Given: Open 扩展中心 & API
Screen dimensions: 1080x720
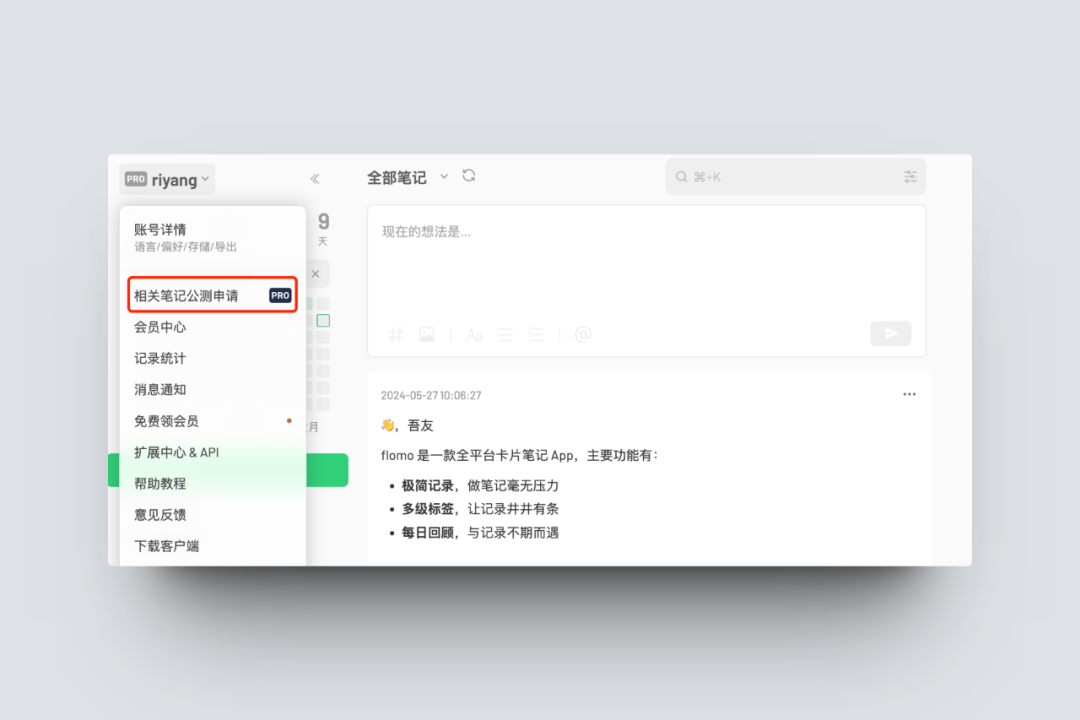Looking at the screenshot, I should pos(212,452).
